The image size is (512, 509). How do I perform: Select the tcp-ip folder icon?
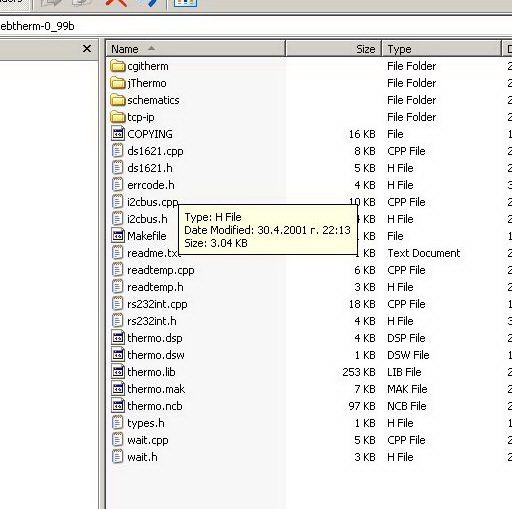117,117
